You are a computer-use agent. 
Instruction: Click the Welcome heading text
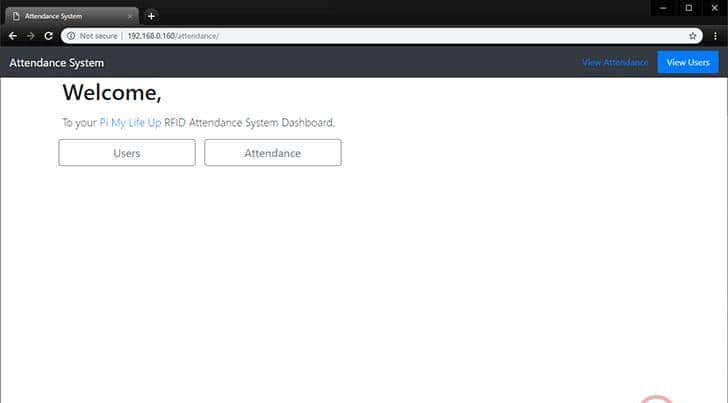click(111, 94)
